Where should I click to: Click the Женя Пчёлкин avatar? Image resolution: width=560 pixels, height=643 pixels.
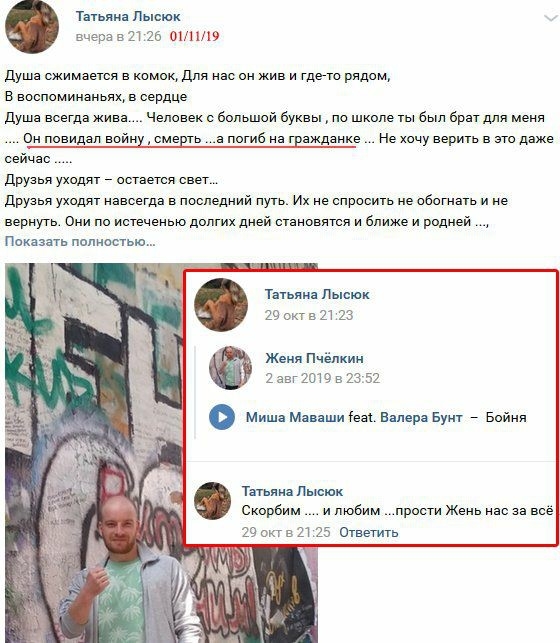(x=230, y=367)
